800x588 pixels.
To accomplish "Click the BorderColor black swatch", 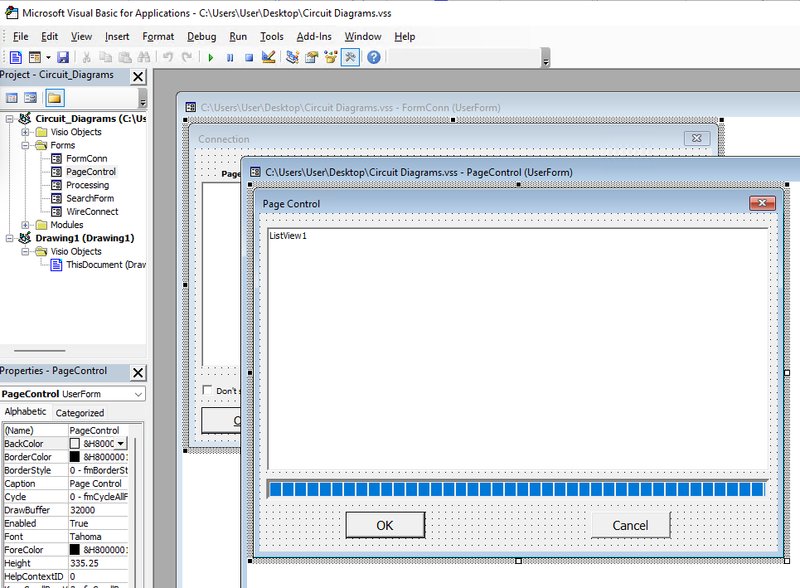I will tap(74, 457).
